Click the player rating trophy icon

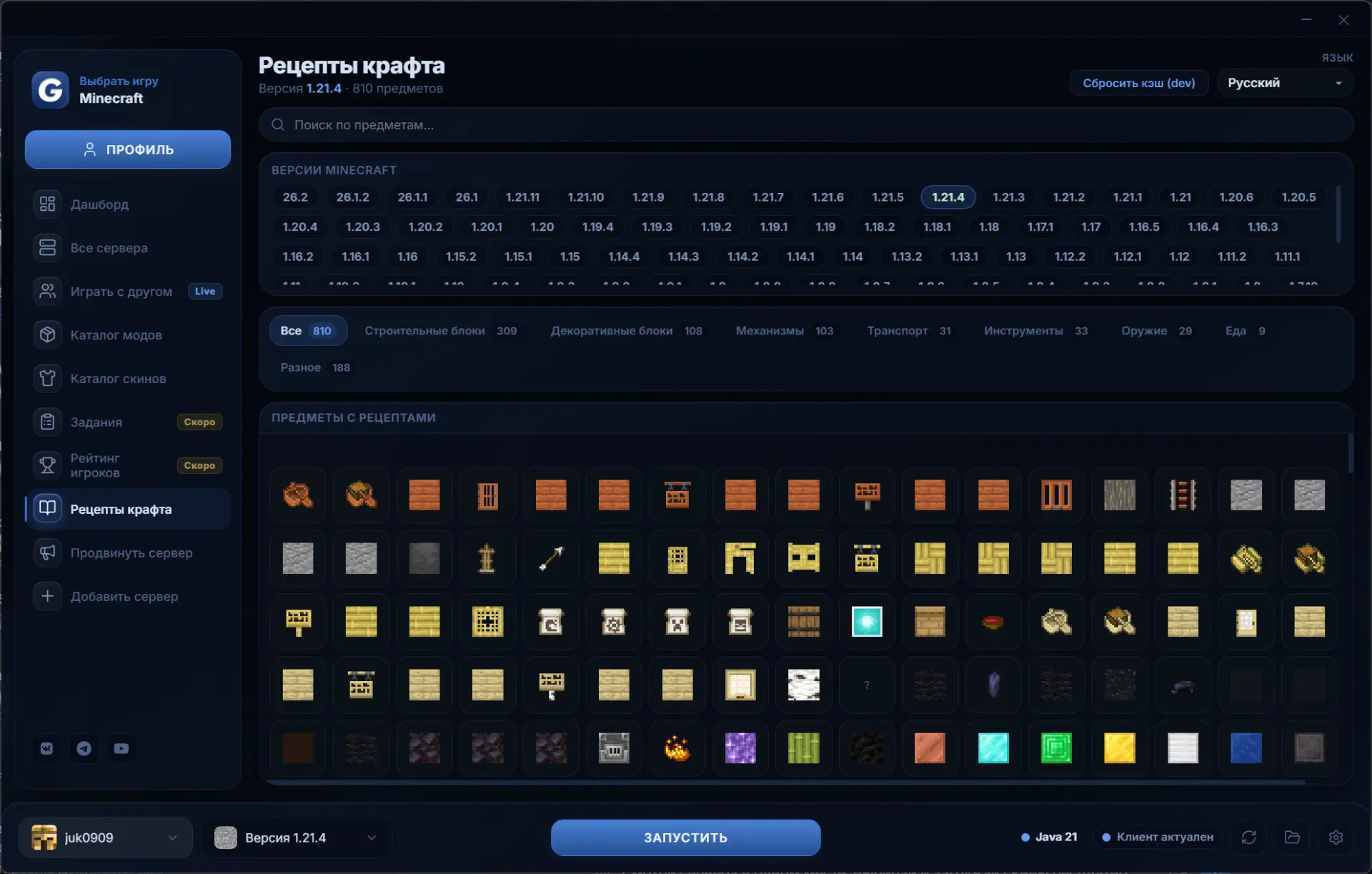tap(47, 466)
